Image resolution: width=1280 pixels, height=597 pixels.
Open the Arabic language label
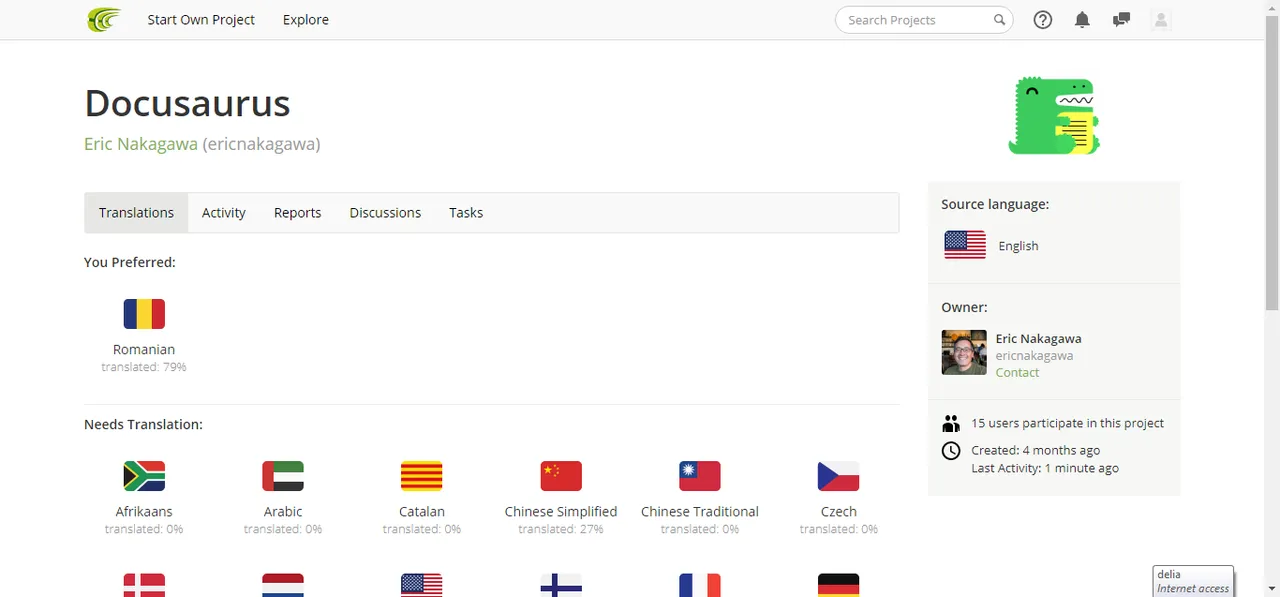pos(283,511)
